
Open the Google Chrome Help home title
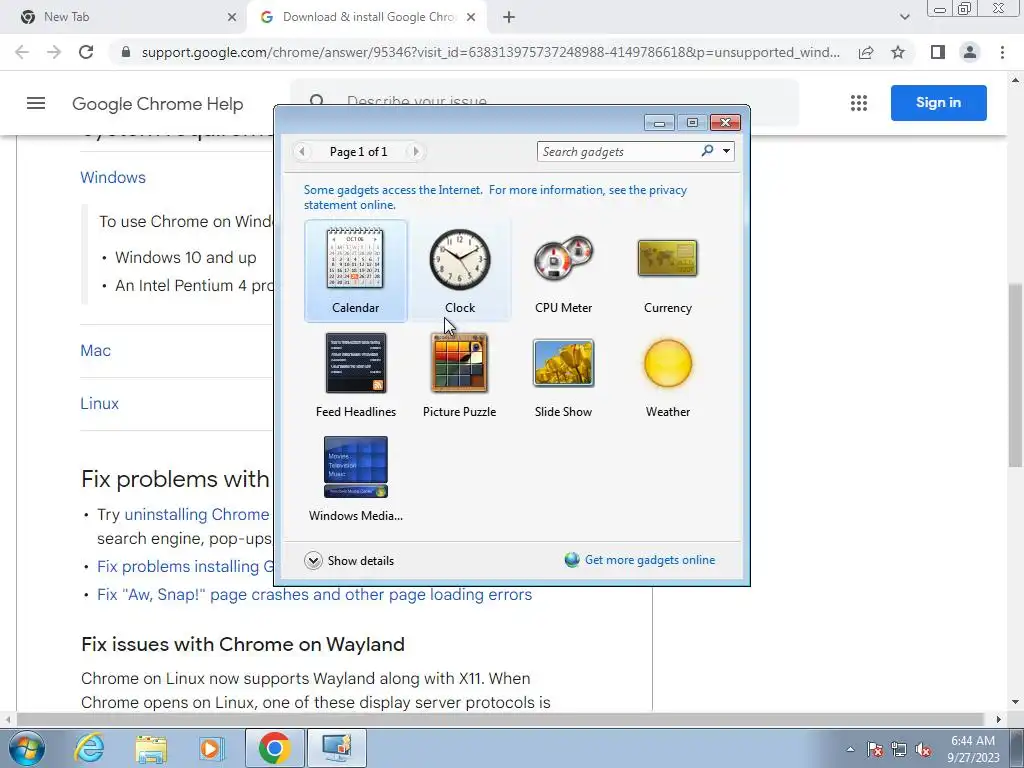(157, 104)
